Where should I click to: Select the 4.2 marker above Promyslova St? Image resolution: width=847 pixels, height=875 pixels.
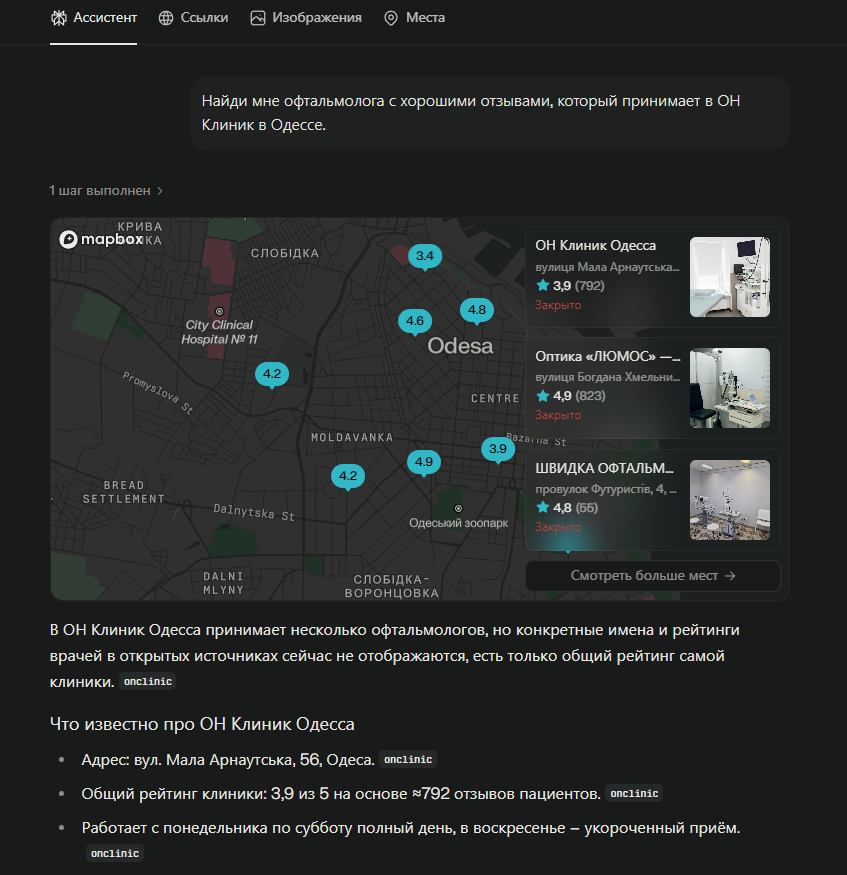coord(271,374)
